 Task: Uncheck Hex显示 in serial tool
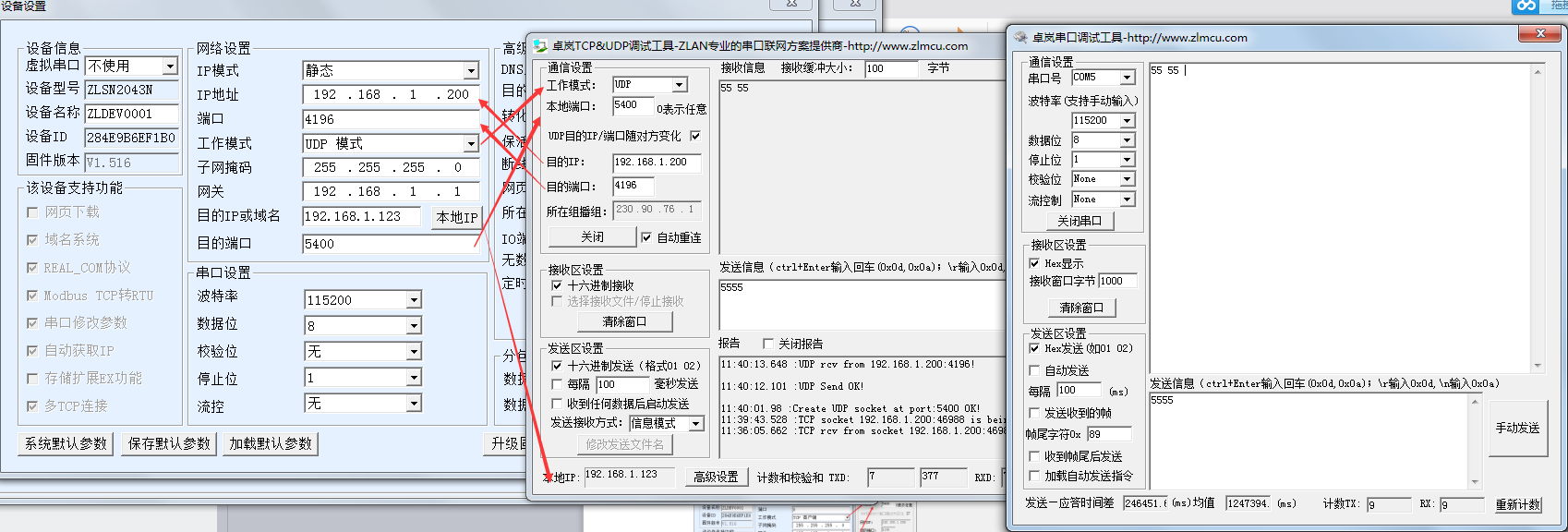pos(1034,263)
